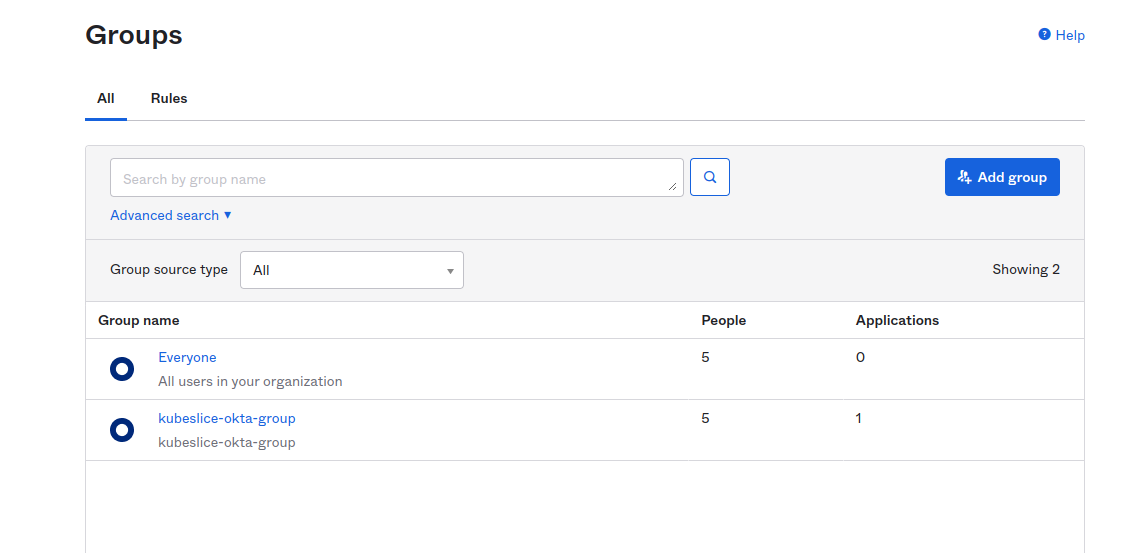Click the People column header
This screenshot has height=553, width=1142.
pyautogui.click(x=723, y=320)
